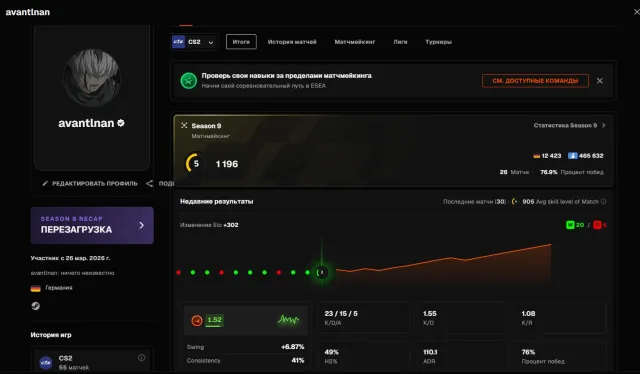Open Статистика Season 9 chevron link
The height and width of the screenshot is (374, 640).
click(x=569, y=125)
